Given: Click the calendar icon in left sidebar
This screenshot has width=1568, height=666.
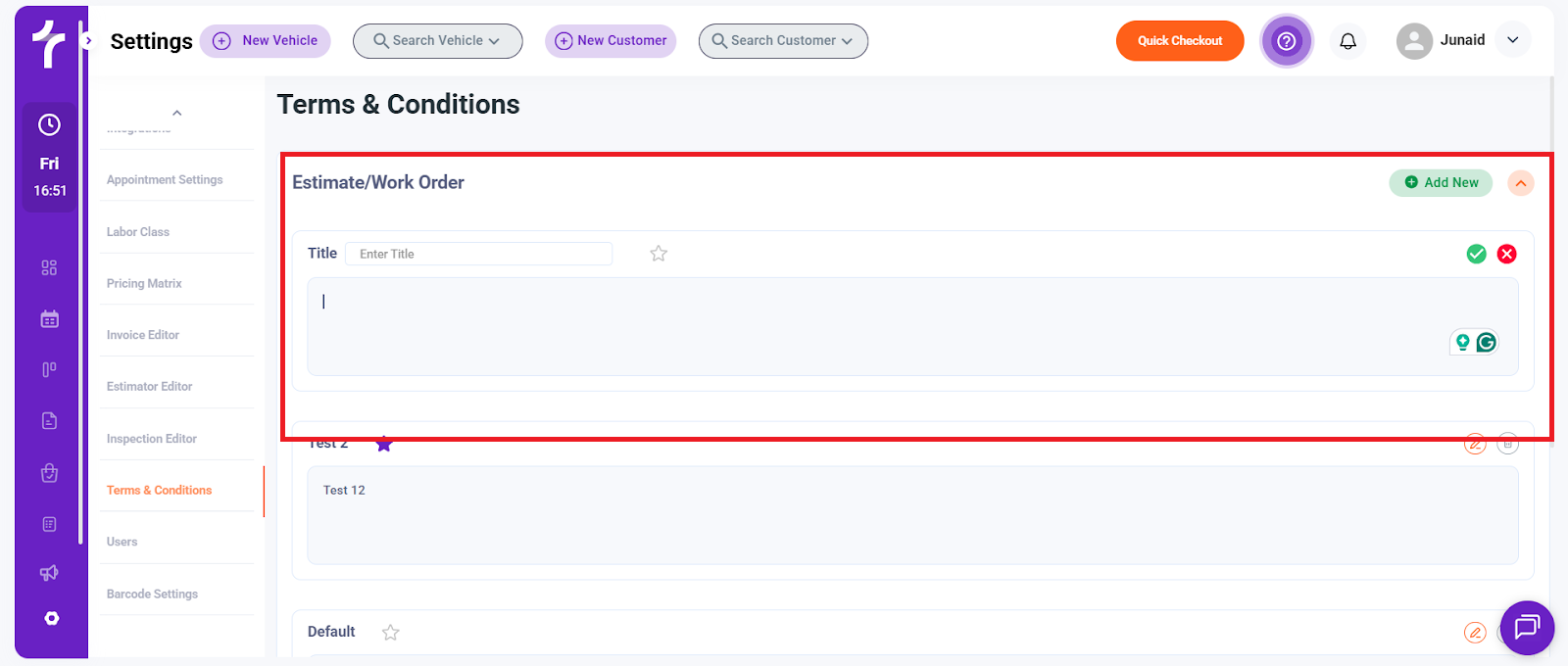Looking at the screenshot, I should (50, 319).
